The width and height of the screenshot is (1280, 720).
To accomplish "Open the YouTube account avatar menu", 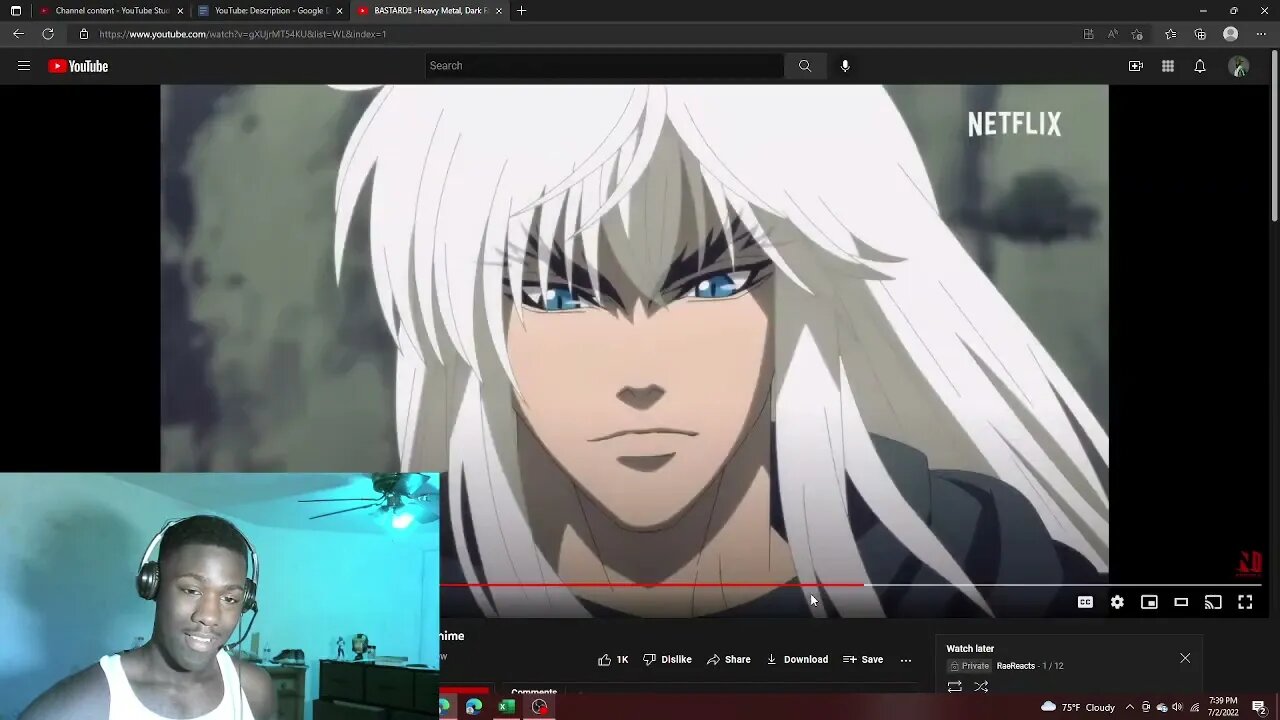I will point(1239,66).
